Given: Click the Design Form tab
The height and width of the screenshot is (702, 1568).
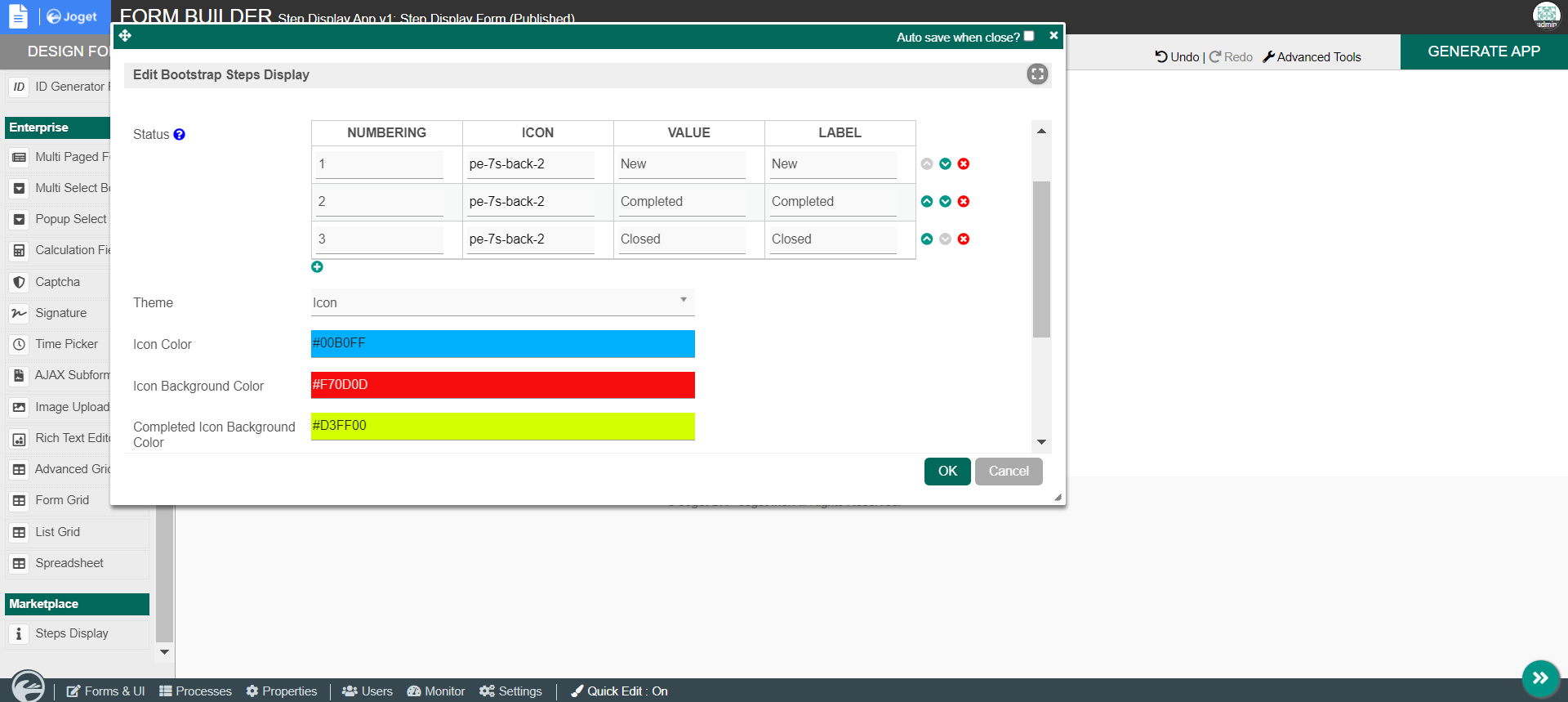Looking at the screenshot, I should point(56,51).
